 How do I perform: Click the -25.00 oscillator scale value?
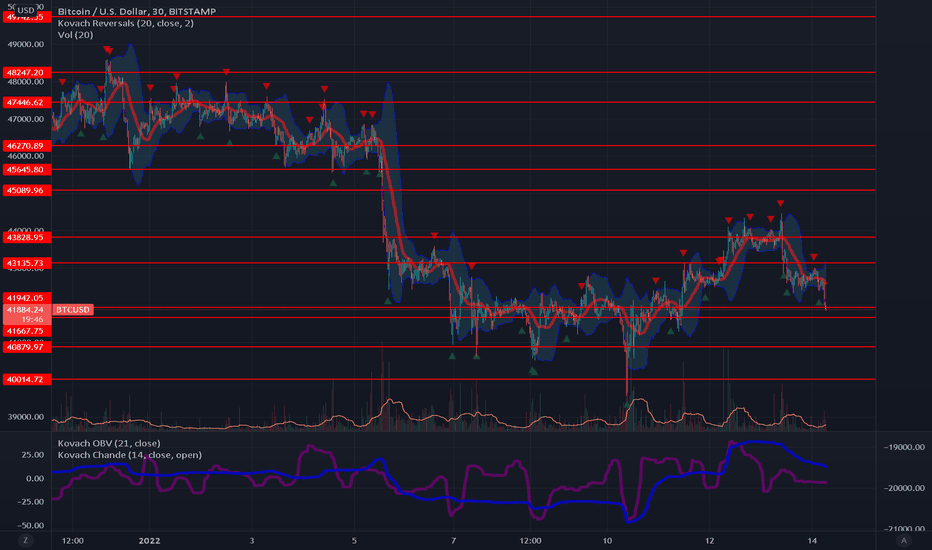[30, 502]
